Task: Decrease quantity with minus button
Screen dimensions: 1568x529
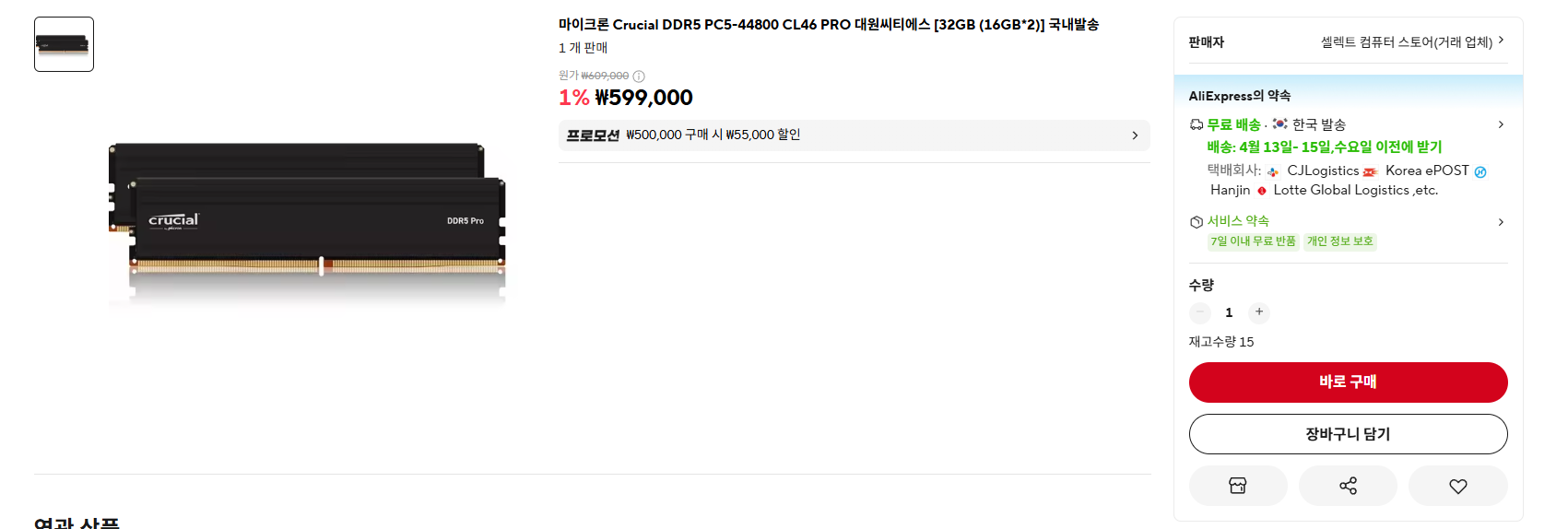Action: click(x=1200, y=312)
